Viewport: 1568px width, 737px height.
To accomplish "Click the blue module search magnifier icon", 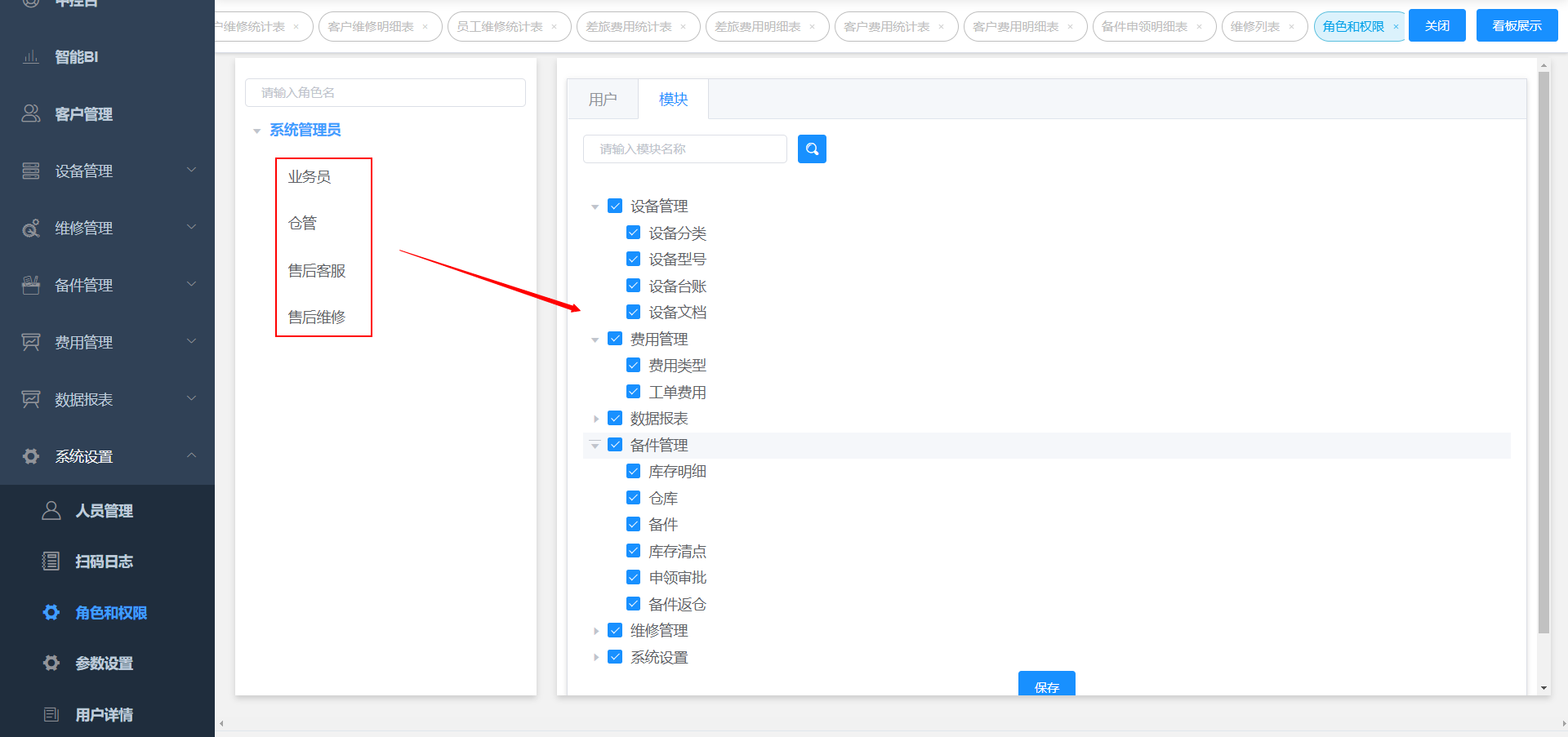I will 812,149.
